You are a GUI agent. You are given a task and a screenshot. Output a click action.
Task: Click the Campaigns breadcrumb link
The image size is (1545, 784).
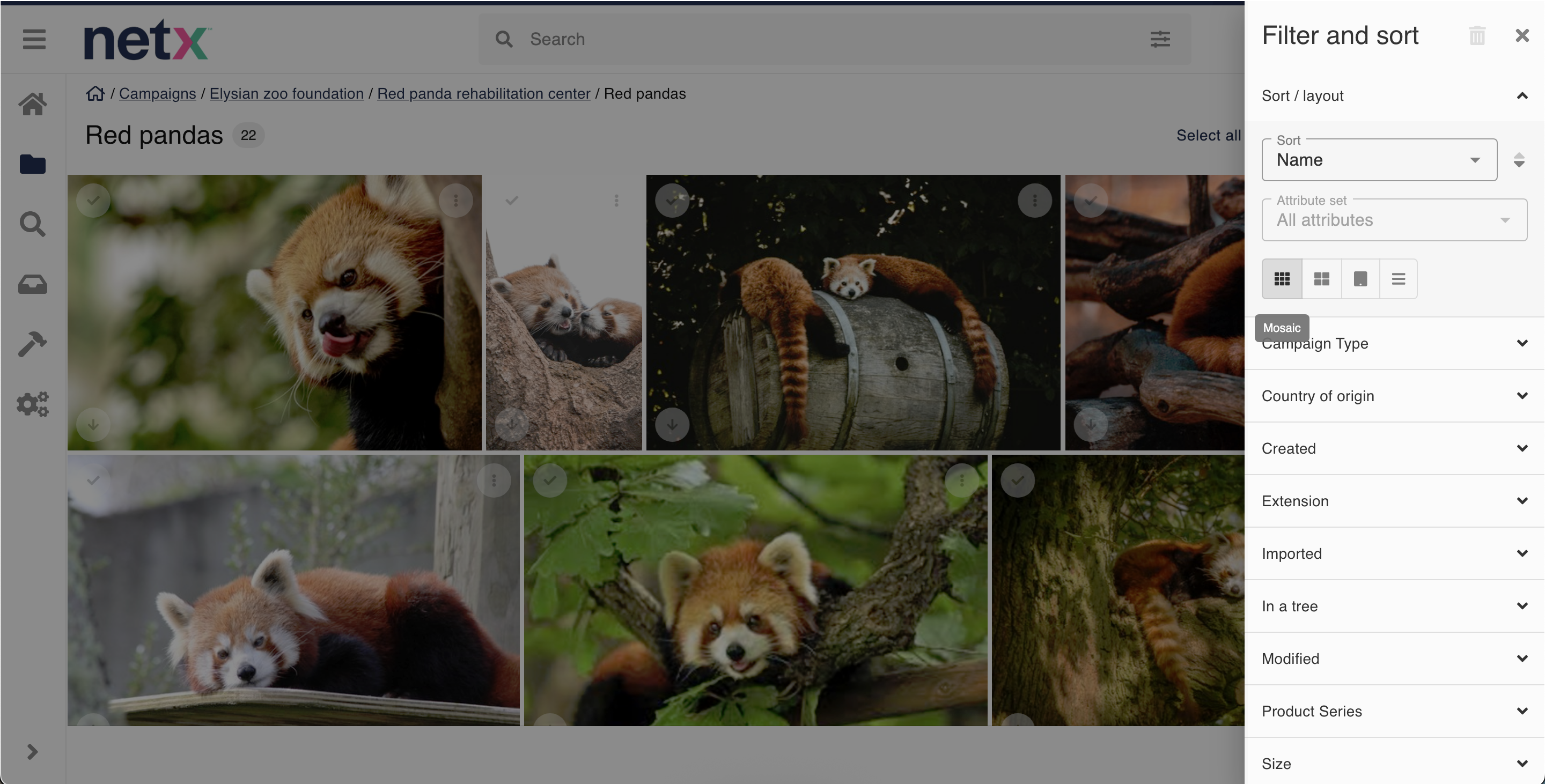pyautogui.click(x=157, y=93)
